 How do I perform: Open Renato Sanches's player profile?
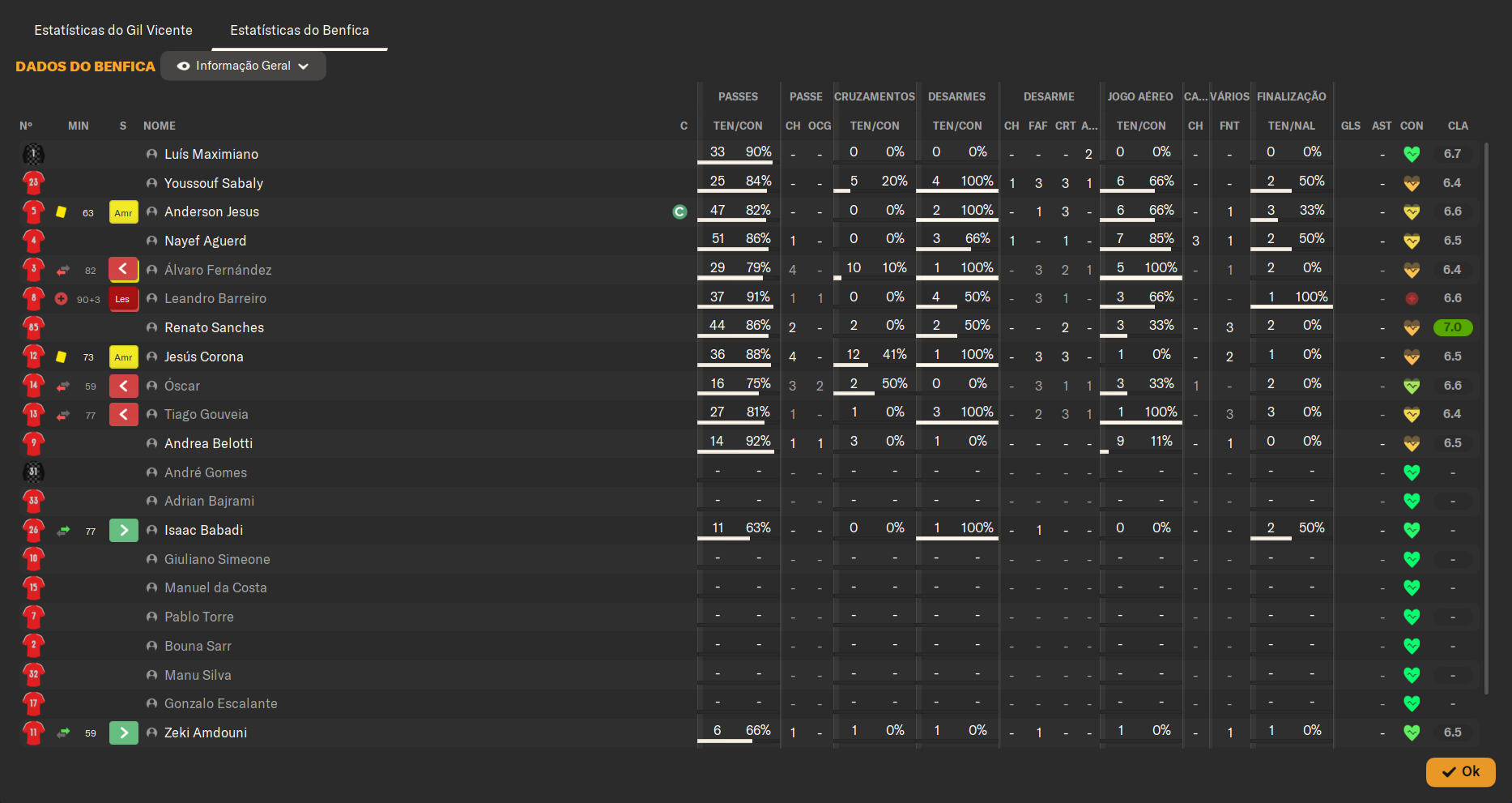click(x=214, y=327)
